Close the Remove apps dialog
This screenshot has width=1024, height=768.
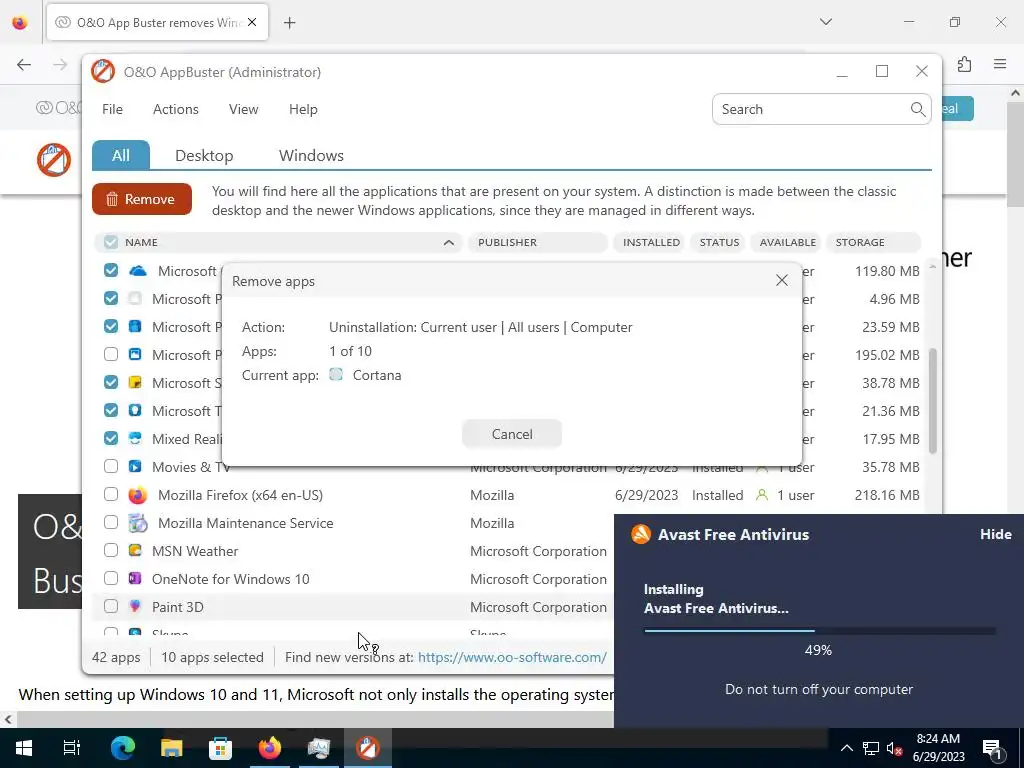coord(782,280)
